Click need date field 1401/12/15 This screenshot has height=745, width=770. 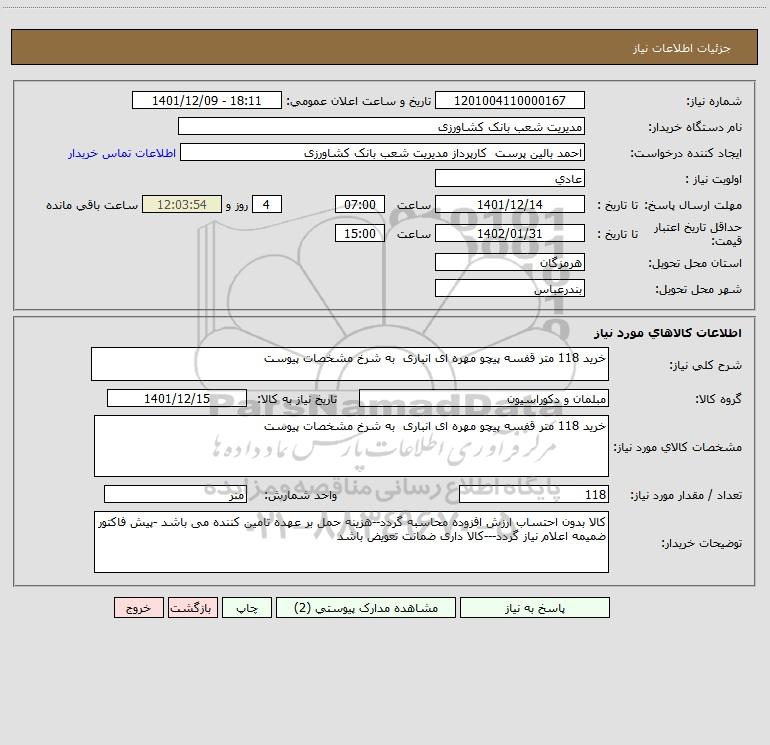177,398
